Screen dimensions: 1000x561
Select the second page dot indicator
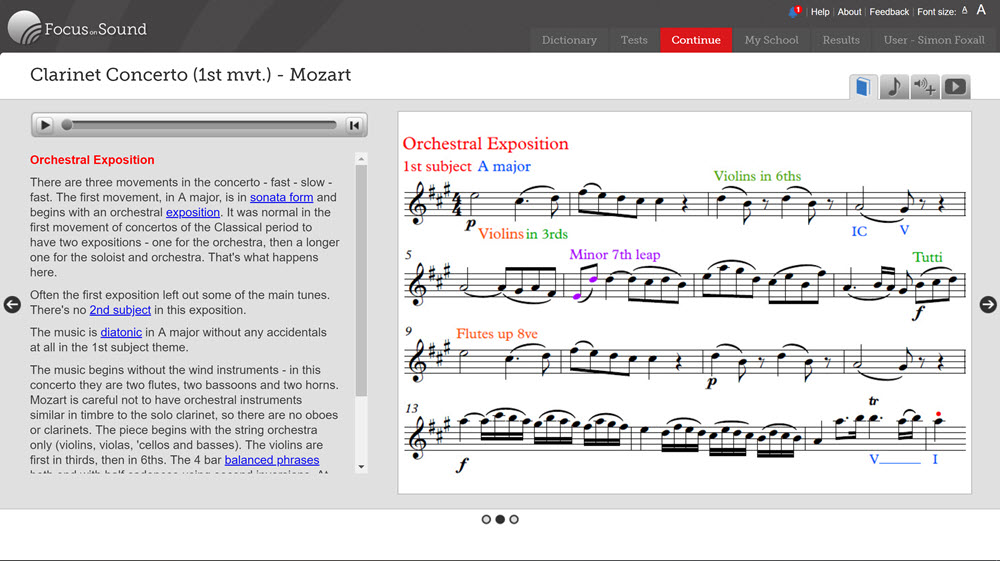pos(500,520)
